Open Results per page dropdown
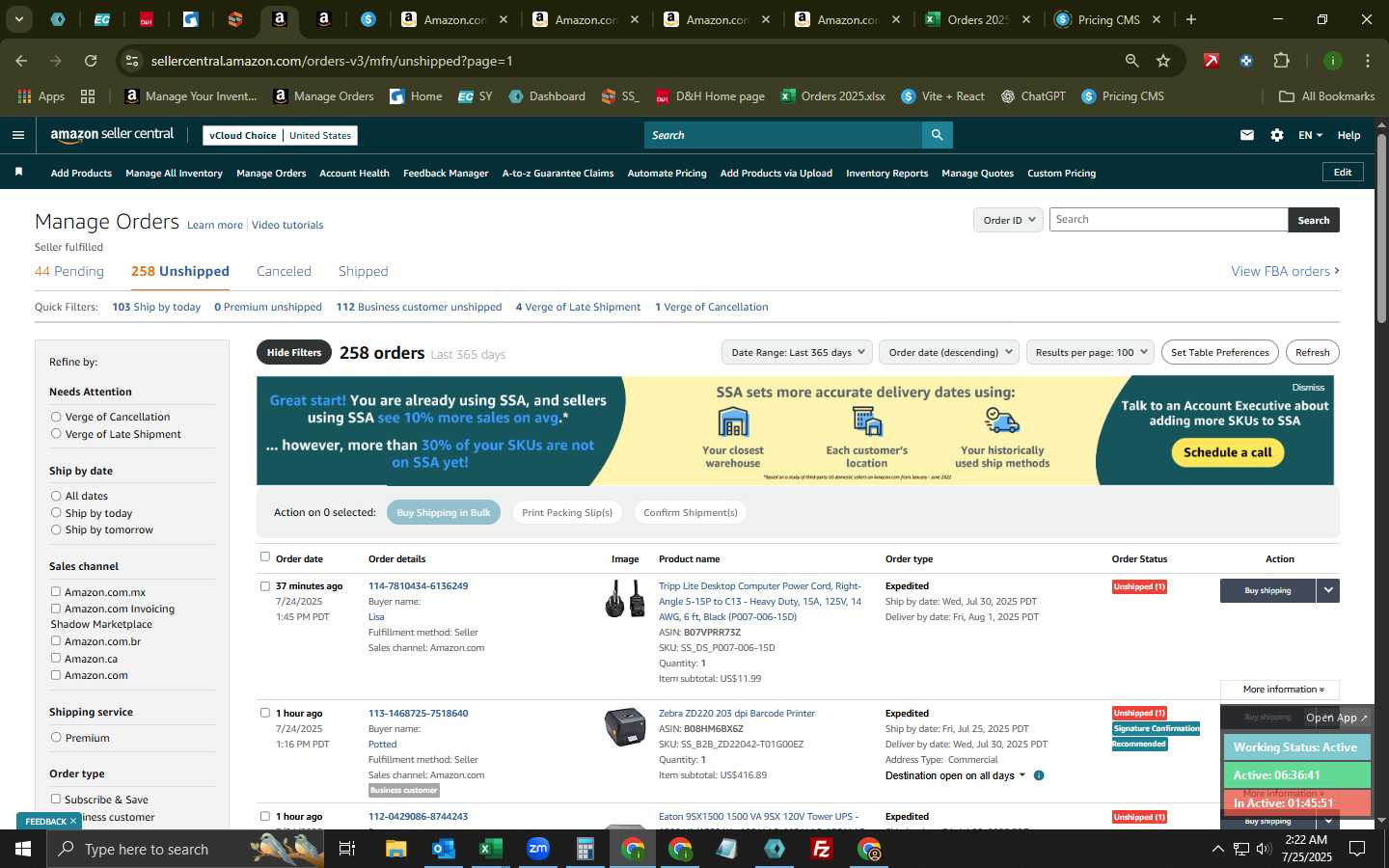The height and width of the screenshot is (868, 1389). click(x=1091, y=352)
